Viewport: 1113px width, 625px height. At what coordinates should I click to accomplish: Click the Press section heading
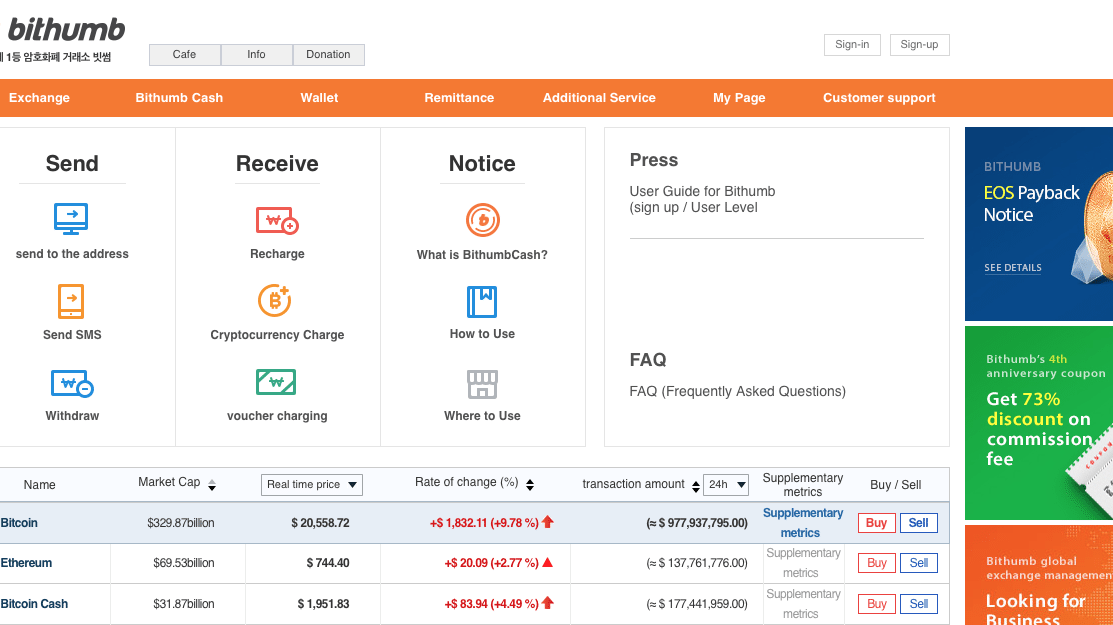point(654,160)
